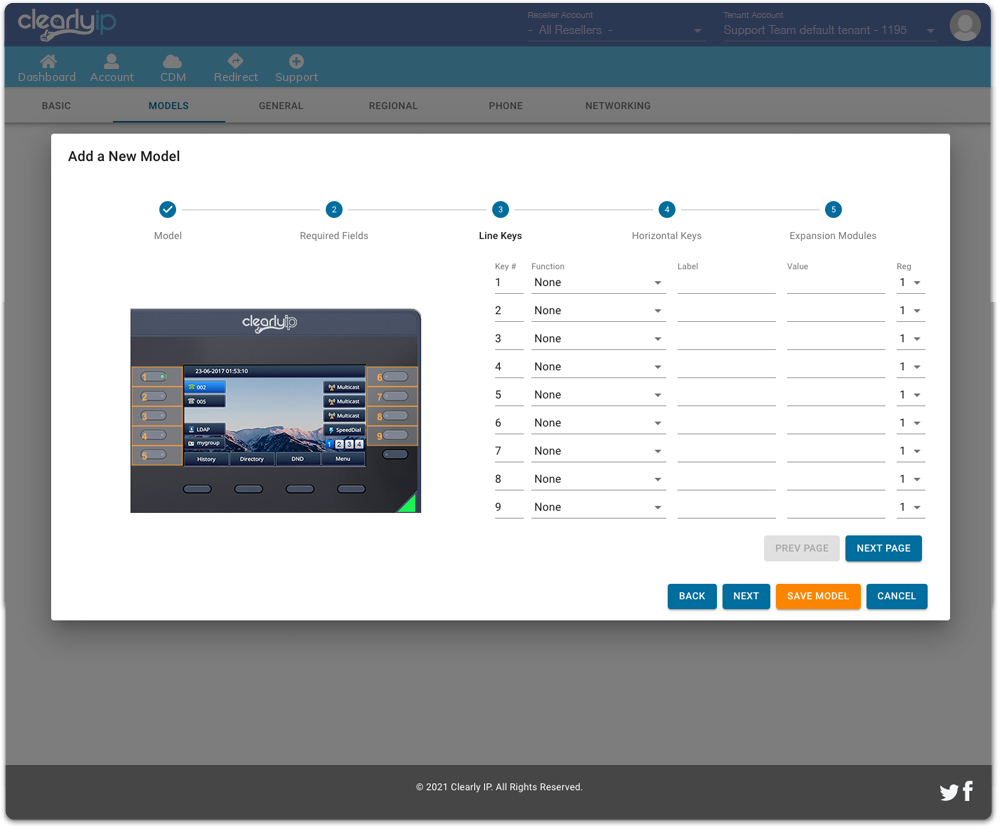Screen dimensions: 1000x834
Task: Open the Dashboard home icon
Action: (47, 62)
